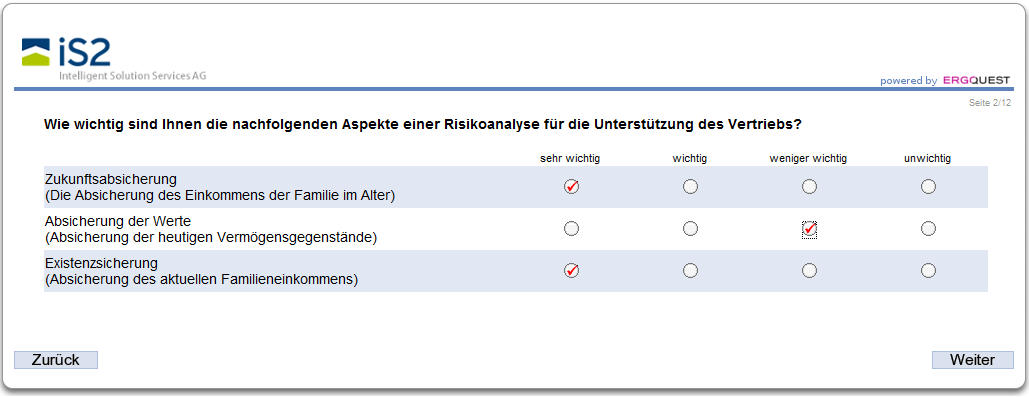Mark Zukunftsabsicherung as 'unwichtig'

point(928,187)
